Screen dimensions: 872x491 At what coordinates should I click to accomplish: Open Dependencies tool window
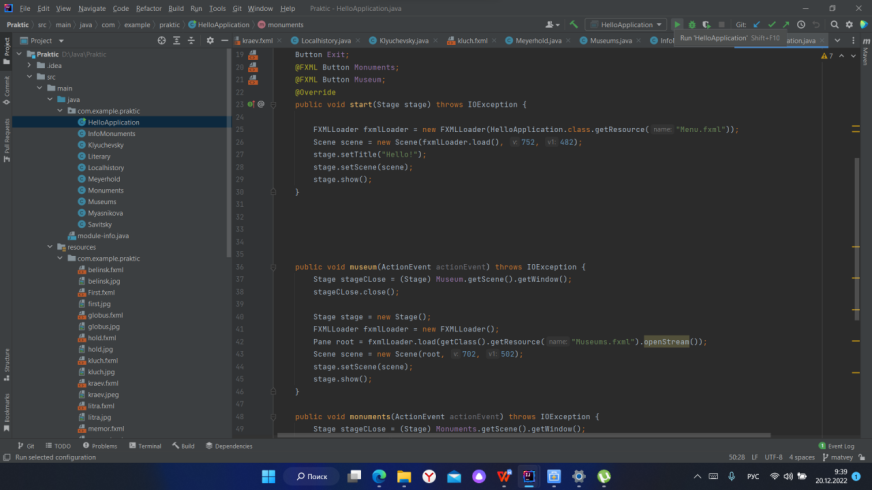[x=229, y=446]
